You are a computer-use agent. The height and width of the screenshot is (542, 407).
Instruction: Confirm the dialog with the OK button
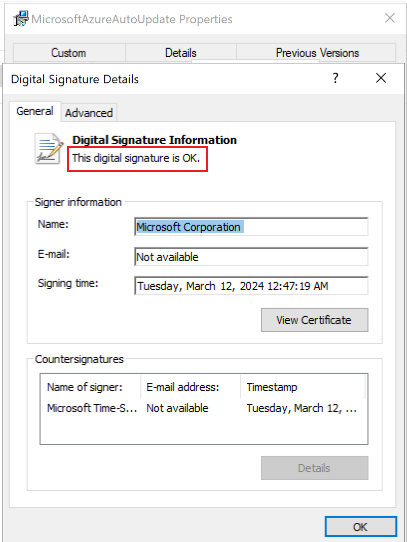coord(360,527)
